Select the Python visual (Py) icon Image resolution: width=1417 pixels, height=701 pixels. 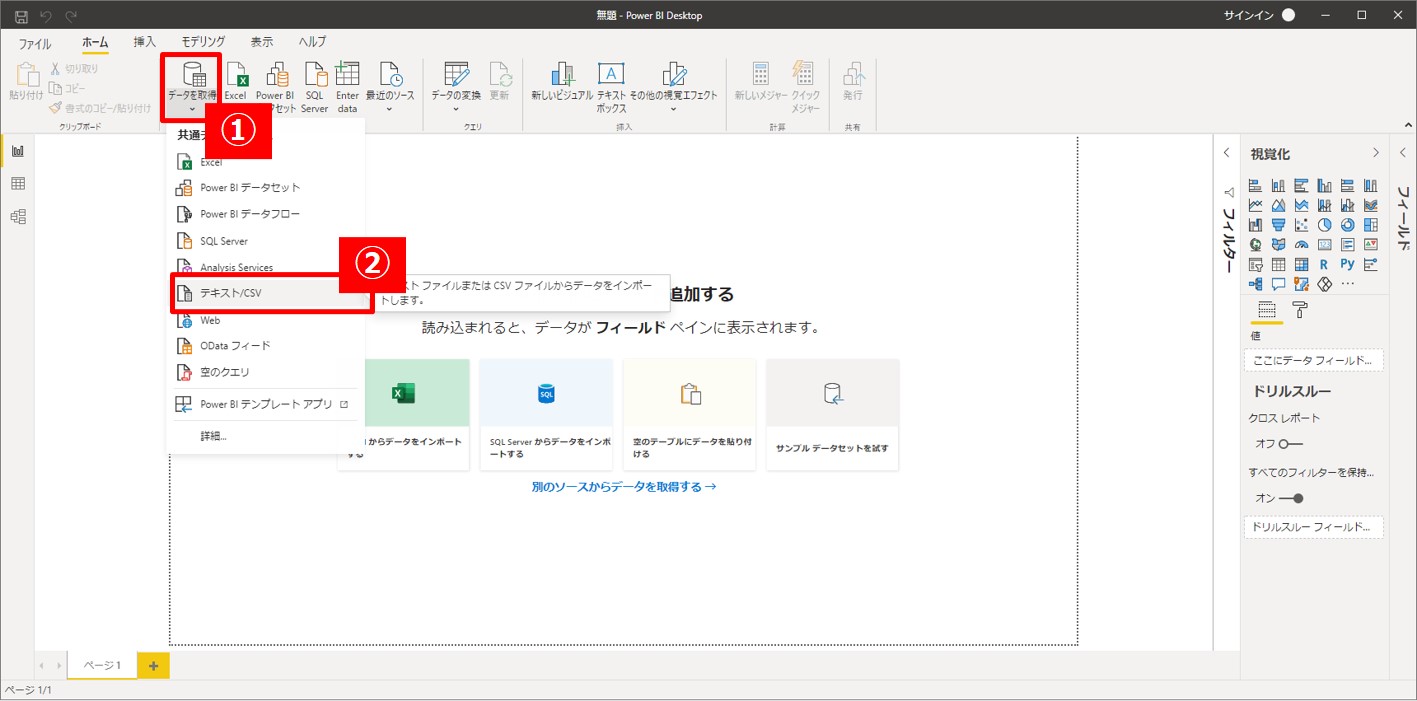[x=1347, y=265]
